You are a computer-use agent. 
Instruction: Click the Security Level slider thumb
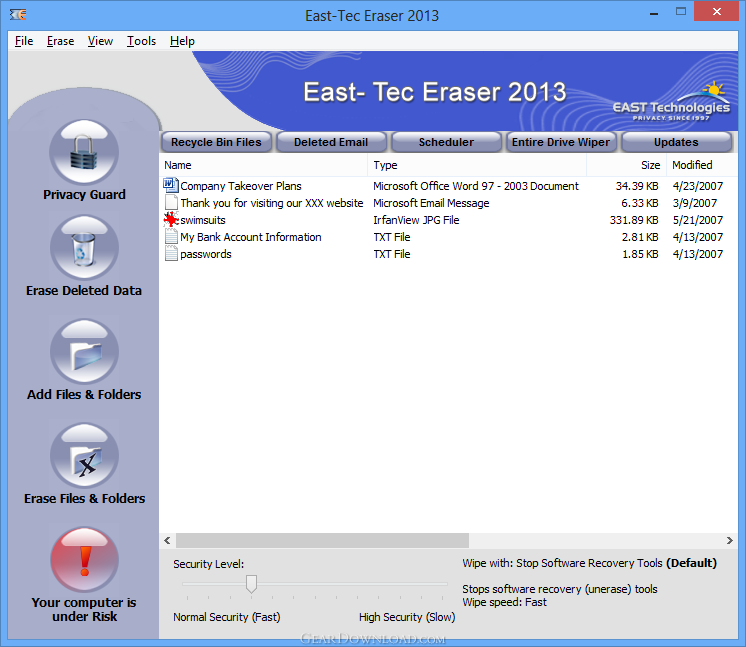click(x=251, y=584)
